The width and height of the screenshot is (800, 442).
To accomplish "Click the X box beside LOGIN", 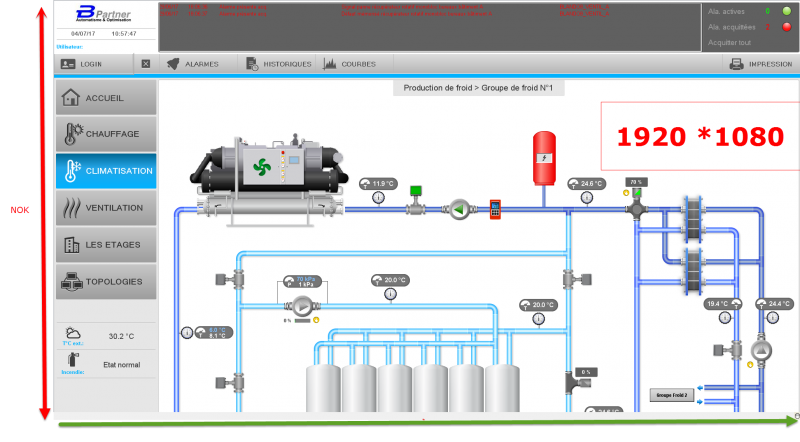I will pyautogui.click(x=146, y=64).
